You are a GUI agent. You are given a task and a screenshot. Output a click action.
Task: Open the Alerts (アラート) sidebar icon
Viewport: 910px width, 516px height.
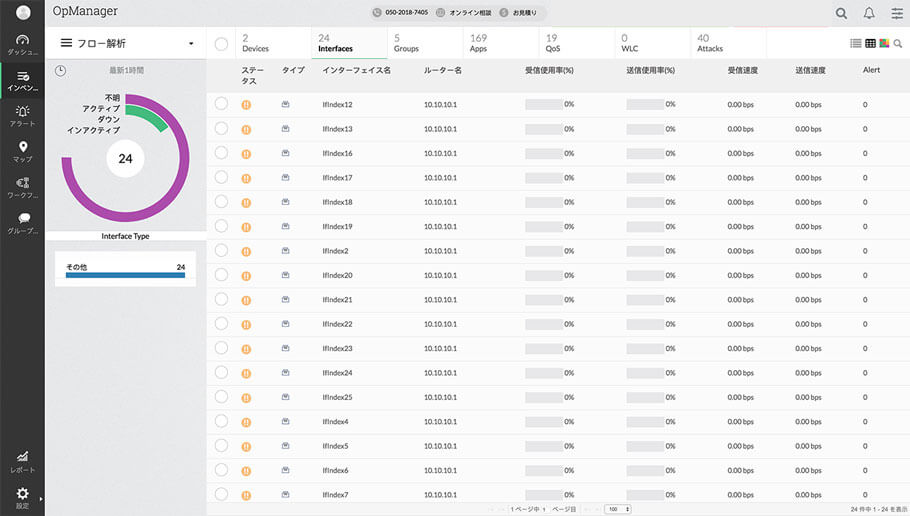[x=22, y=115]
